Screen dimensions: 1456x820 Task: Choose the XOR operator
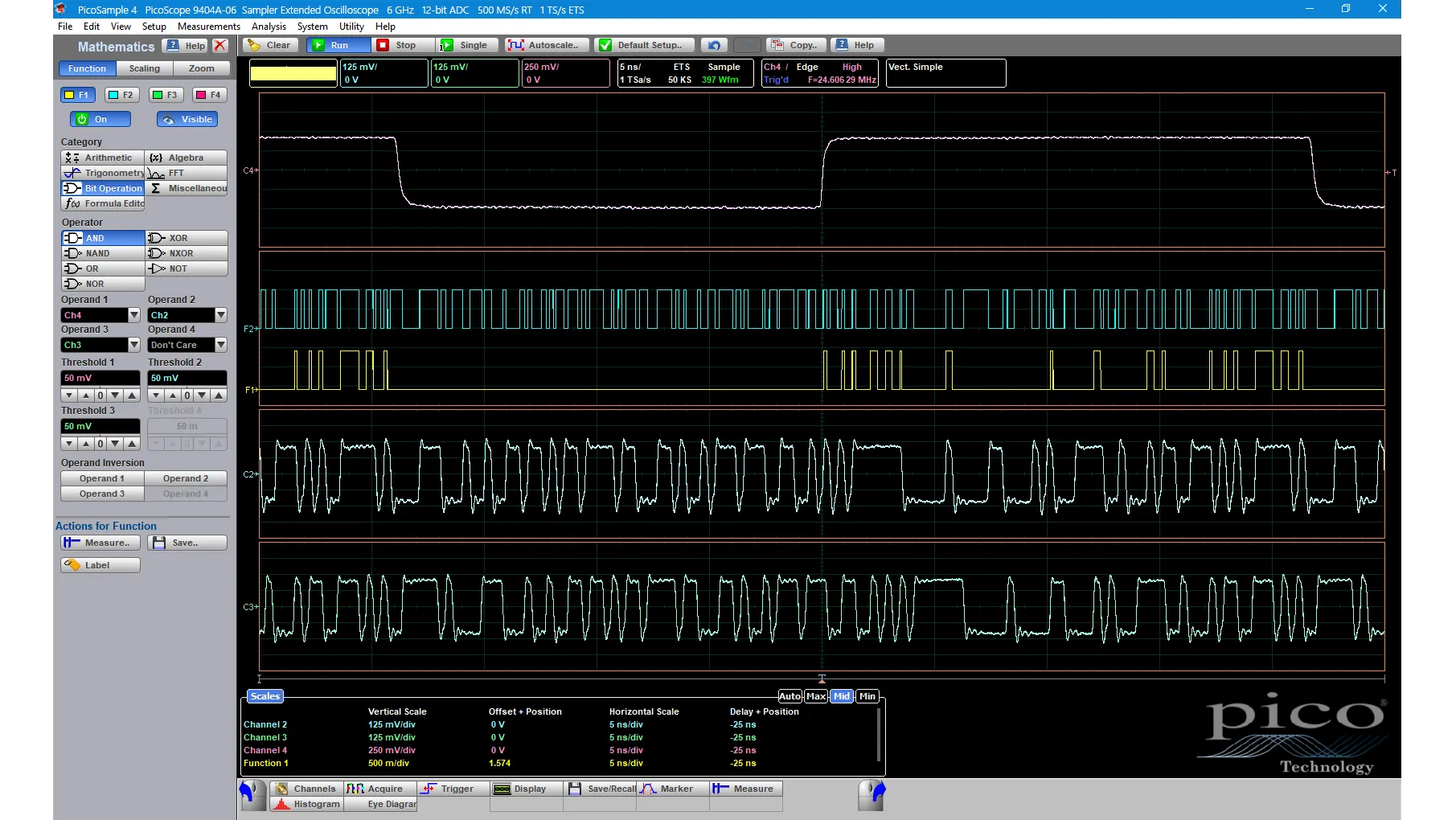coord(187,238)
